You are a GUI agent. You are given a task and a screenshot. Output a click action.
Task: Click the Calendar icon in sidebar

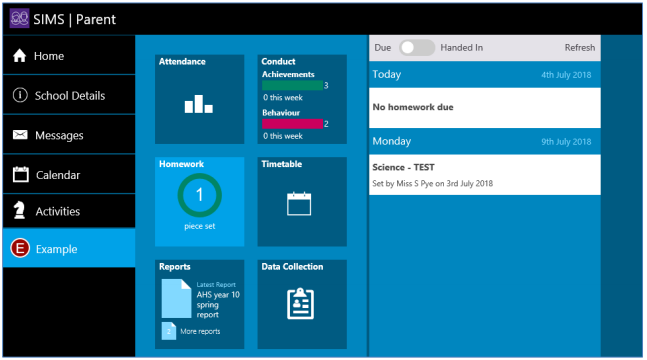tap(20, 174)
